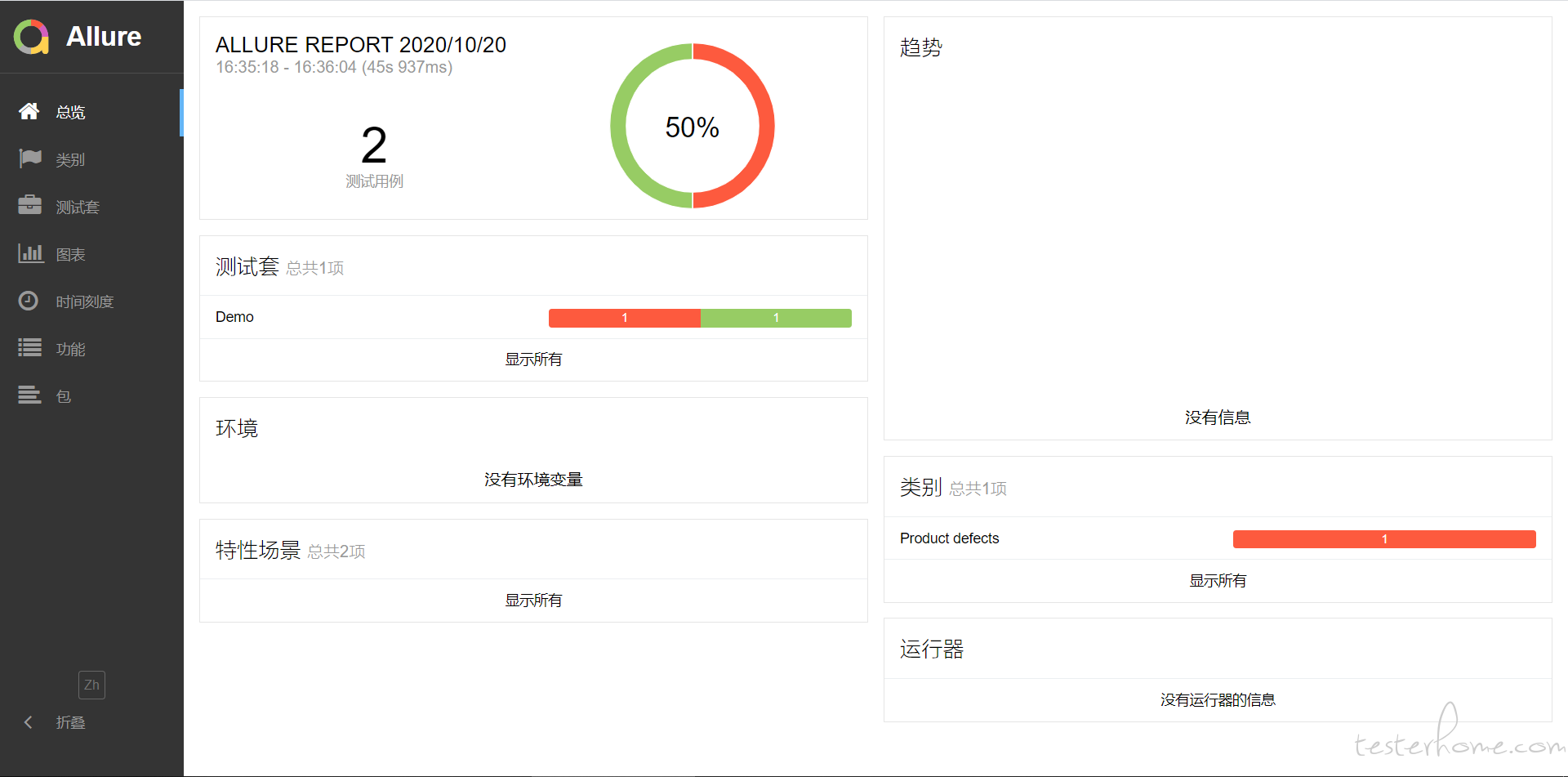1568x777 pixels.
Task: Open the Product defects category row
Action: click(1218, 538)
